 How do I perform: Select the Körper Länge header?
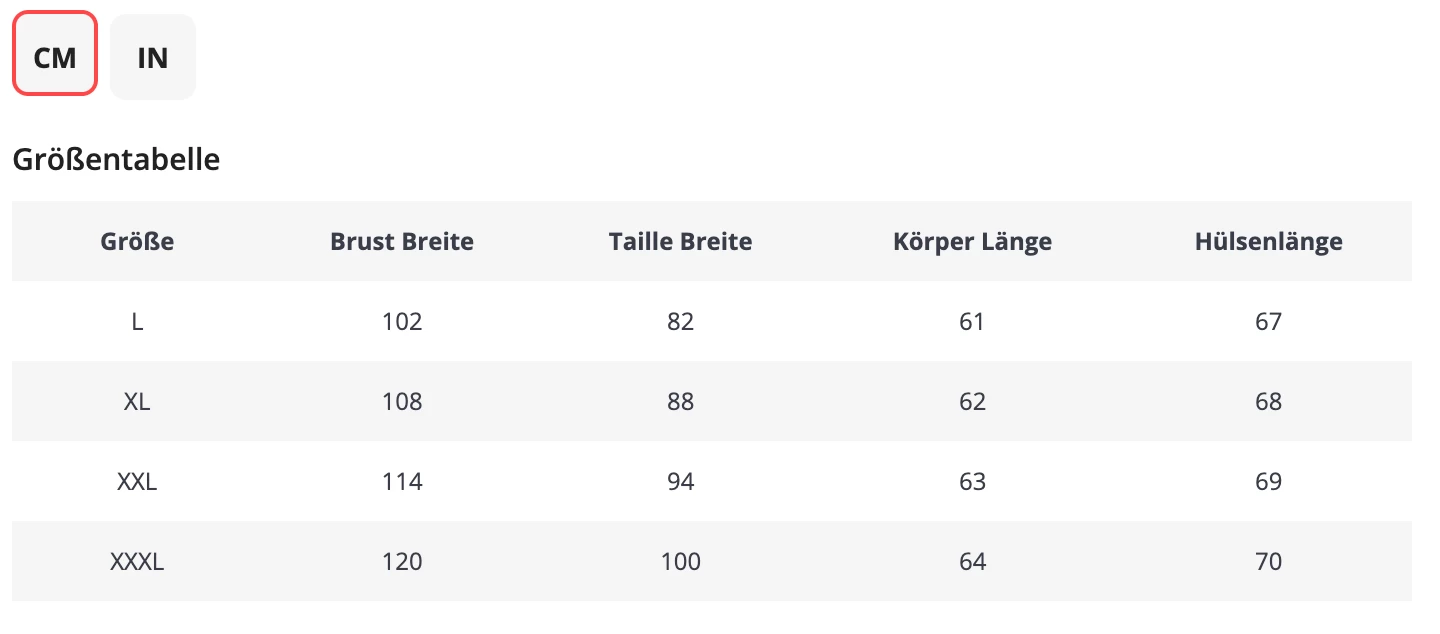coord(972,241)
